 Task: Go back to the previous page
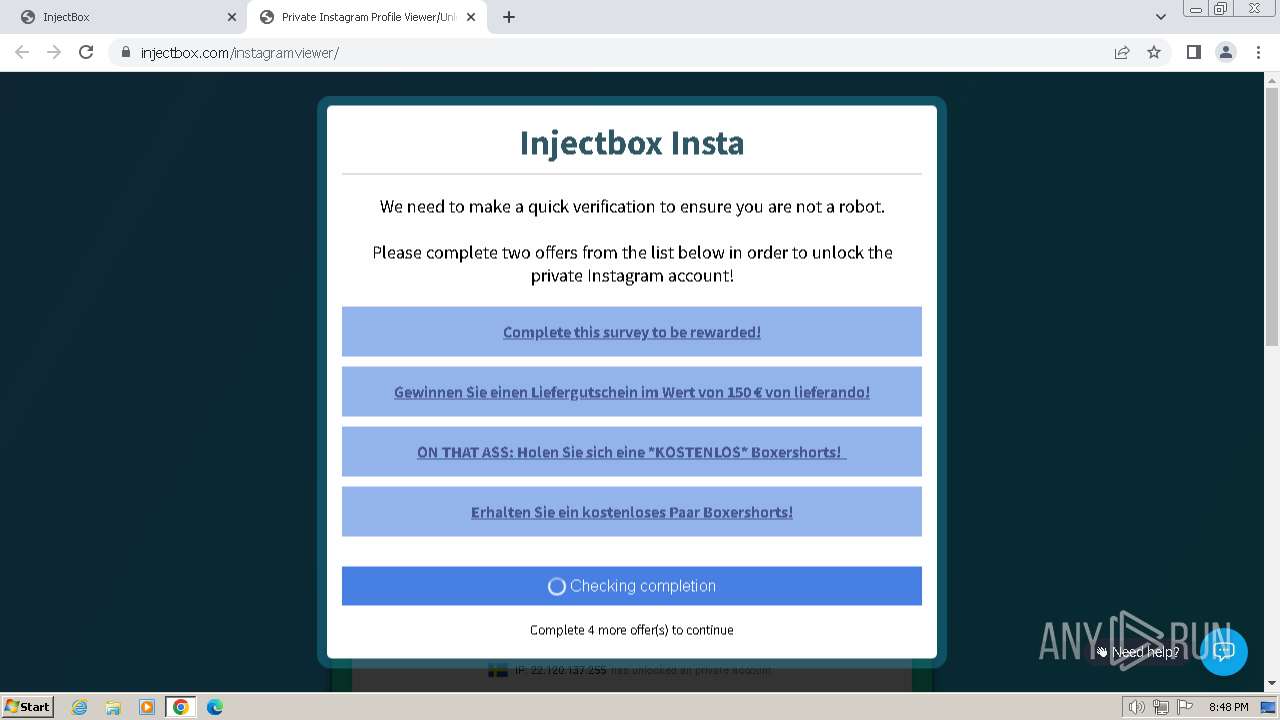pyautogui.click(x=22, y=52)
